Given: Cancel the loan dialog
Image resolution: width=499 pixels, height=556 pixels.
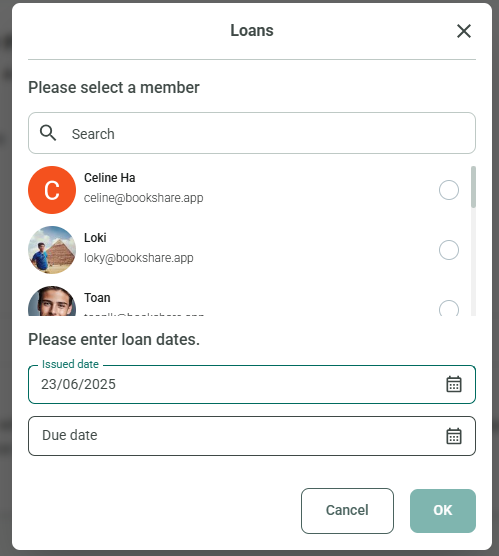Looking at the screenshot, I should point(347,511).
